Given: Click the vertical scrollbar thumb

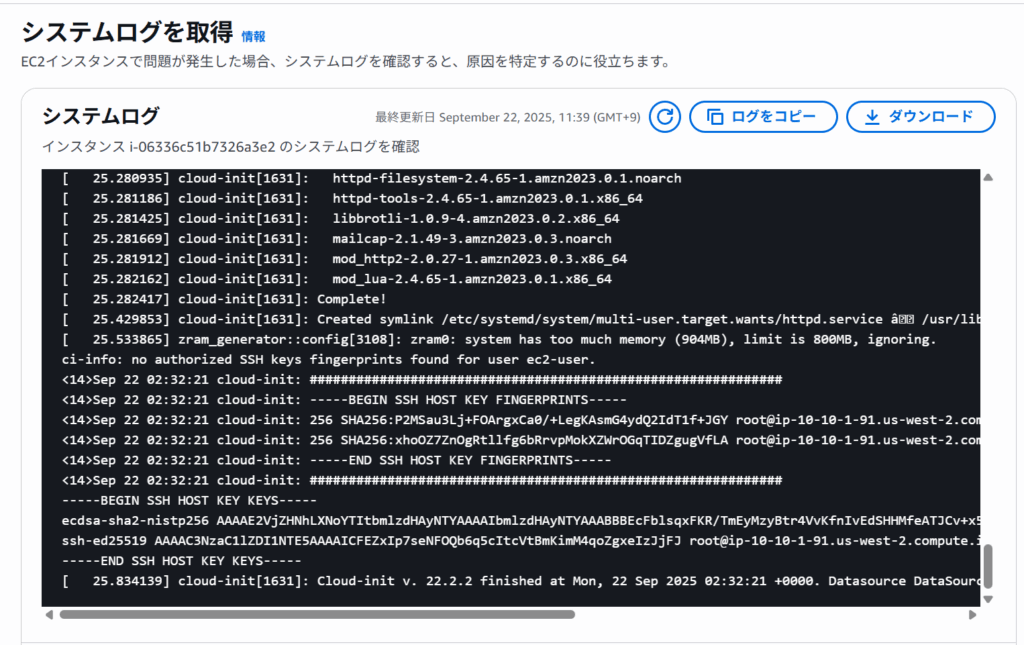Looking at the screenshot, I should 988,566.
